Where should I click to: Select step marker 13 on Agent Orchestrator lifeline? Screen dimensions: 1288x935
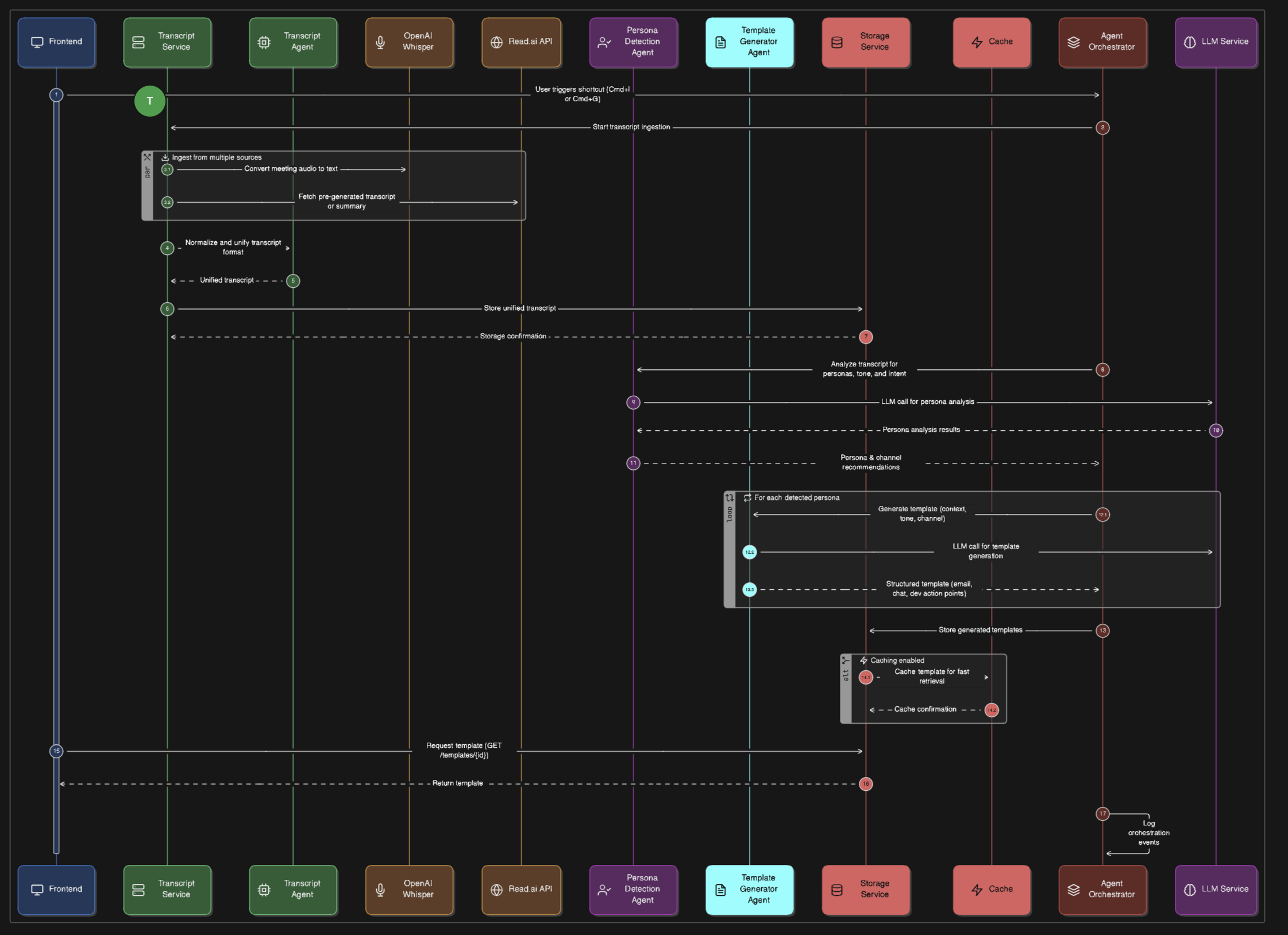pos(1102,631)
